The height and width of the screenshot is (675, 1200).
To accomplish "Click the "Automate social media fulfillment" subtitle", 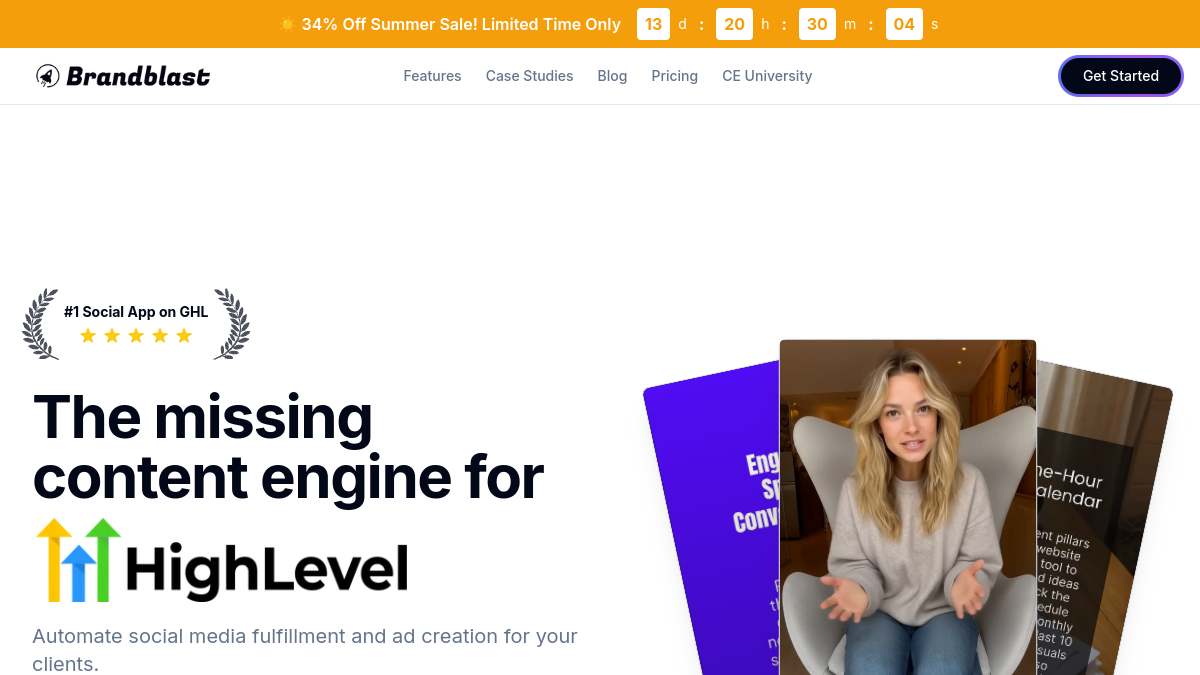I will click(x=305, y=650).
